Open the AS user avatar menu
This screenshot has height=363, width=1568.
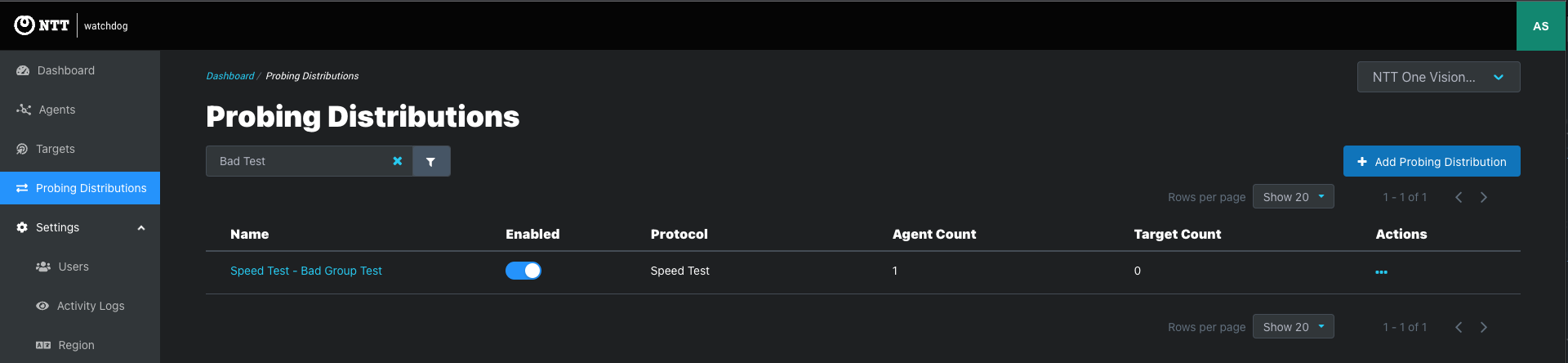[x=1541, y=26]
